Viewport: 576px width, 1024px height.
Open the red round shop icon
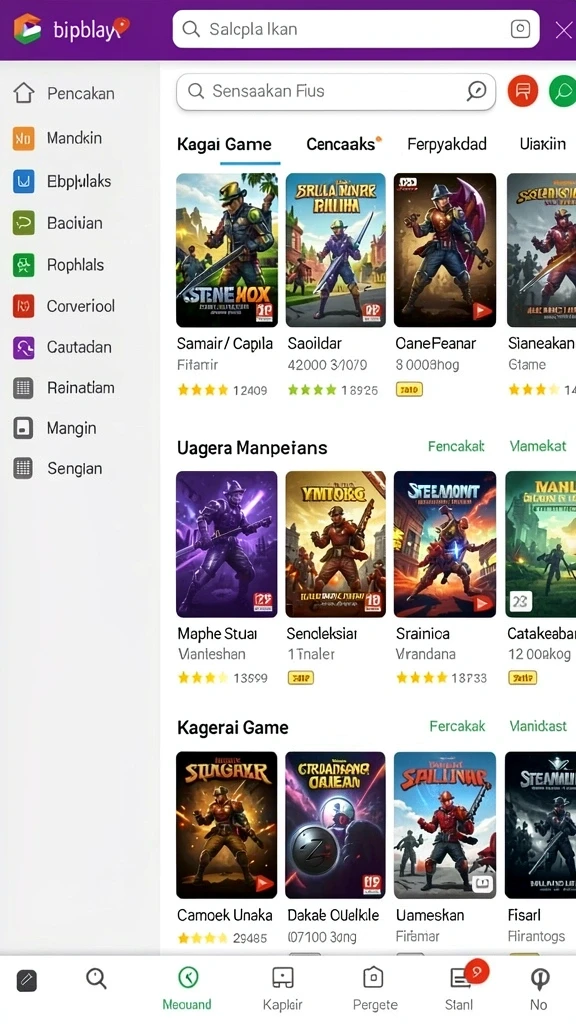(522, 91)
